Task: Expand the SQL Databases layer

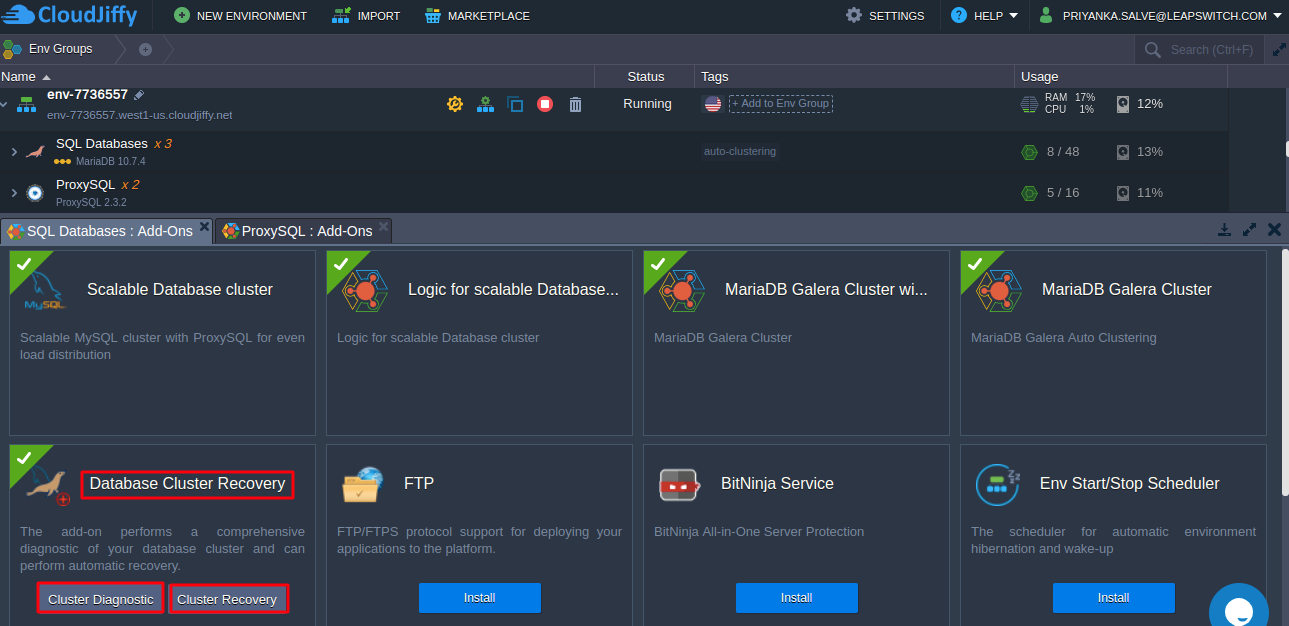Action: [x=14, y=152]
